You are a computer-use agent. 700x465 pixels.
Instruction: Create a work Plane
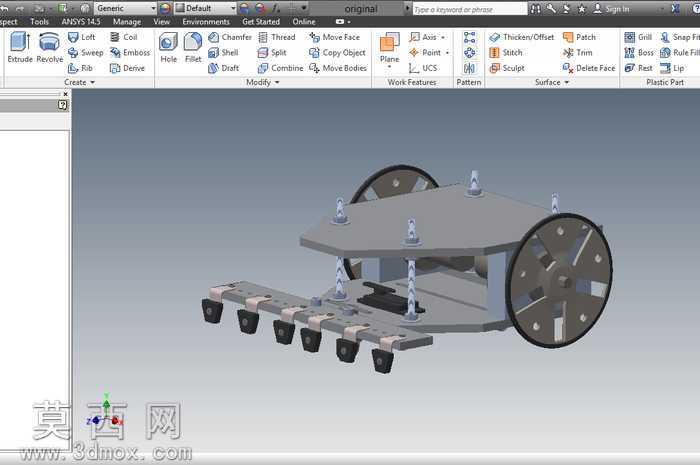tap(389, 46)
